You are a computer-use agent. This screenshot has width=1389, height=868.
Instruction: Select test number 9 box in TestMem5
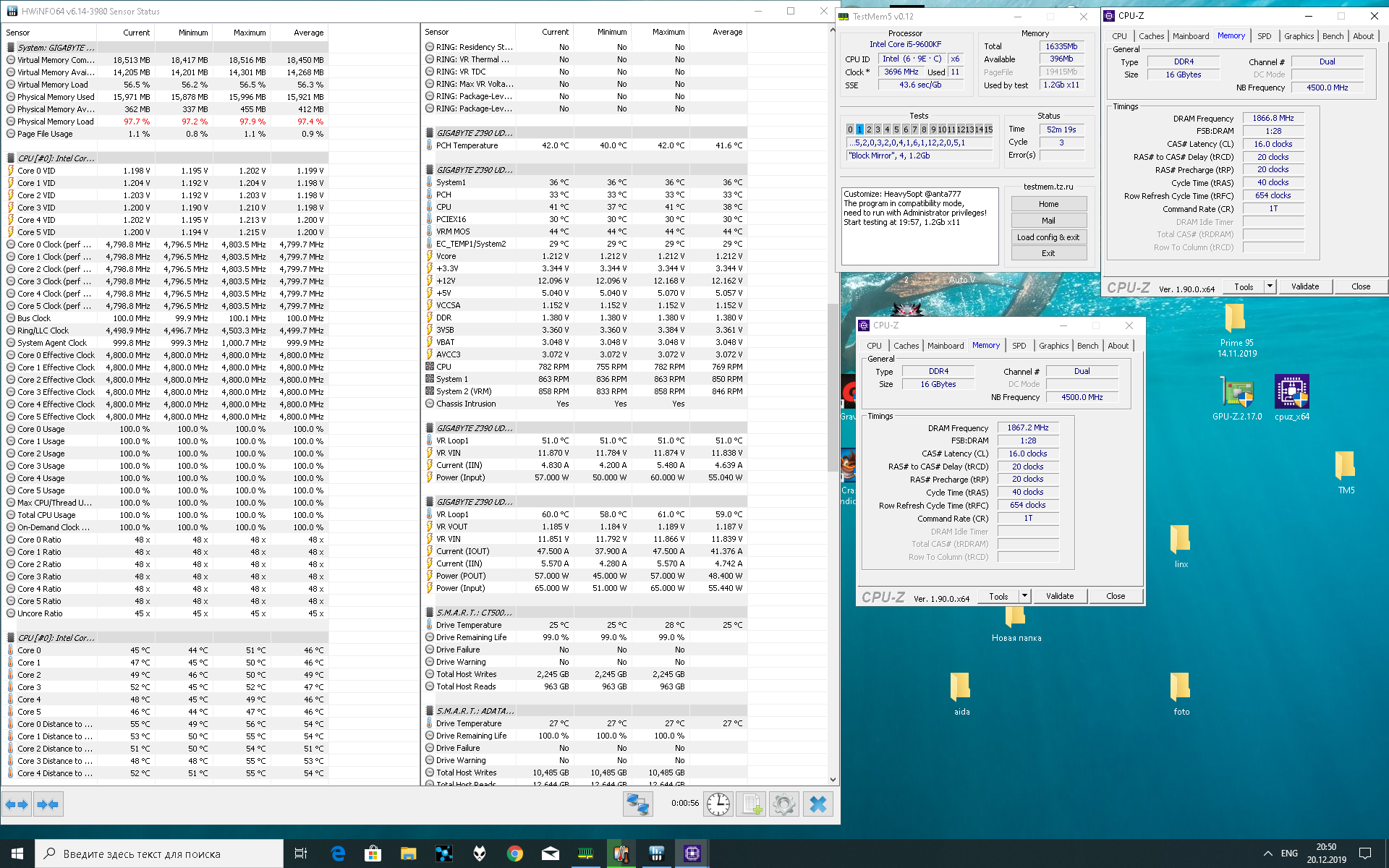pos(933,129)
